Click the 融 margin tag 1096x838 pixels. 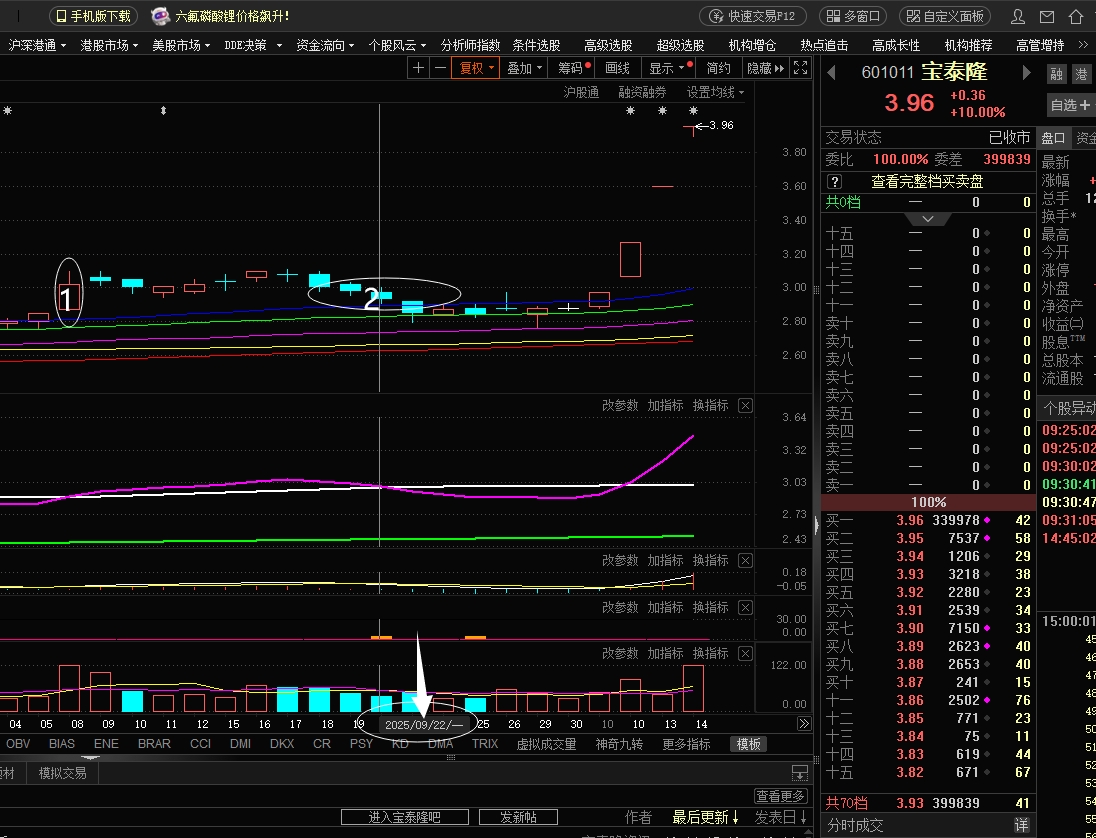tap(1056, 74)
